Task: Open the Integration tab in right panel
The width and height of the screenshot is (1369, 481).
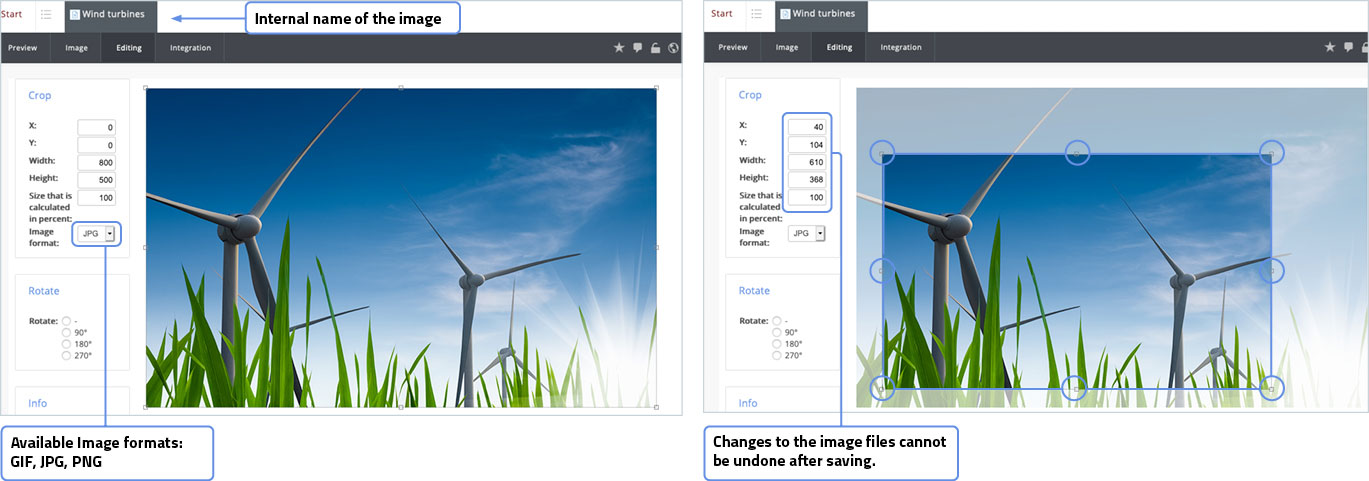Action: 901,47
